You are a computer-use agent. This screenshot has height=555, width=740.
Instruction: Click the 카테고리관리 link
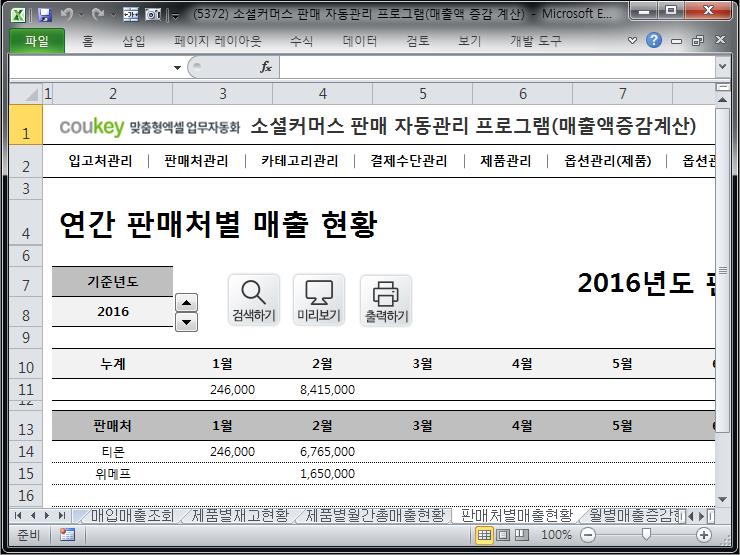click(300, 161)
